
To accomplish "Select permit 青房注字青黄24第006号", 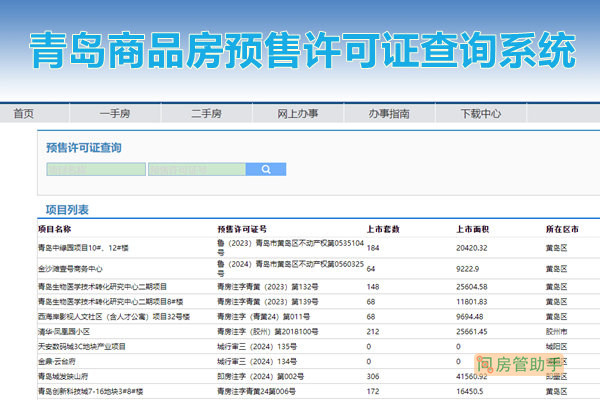I will (256, 391).
